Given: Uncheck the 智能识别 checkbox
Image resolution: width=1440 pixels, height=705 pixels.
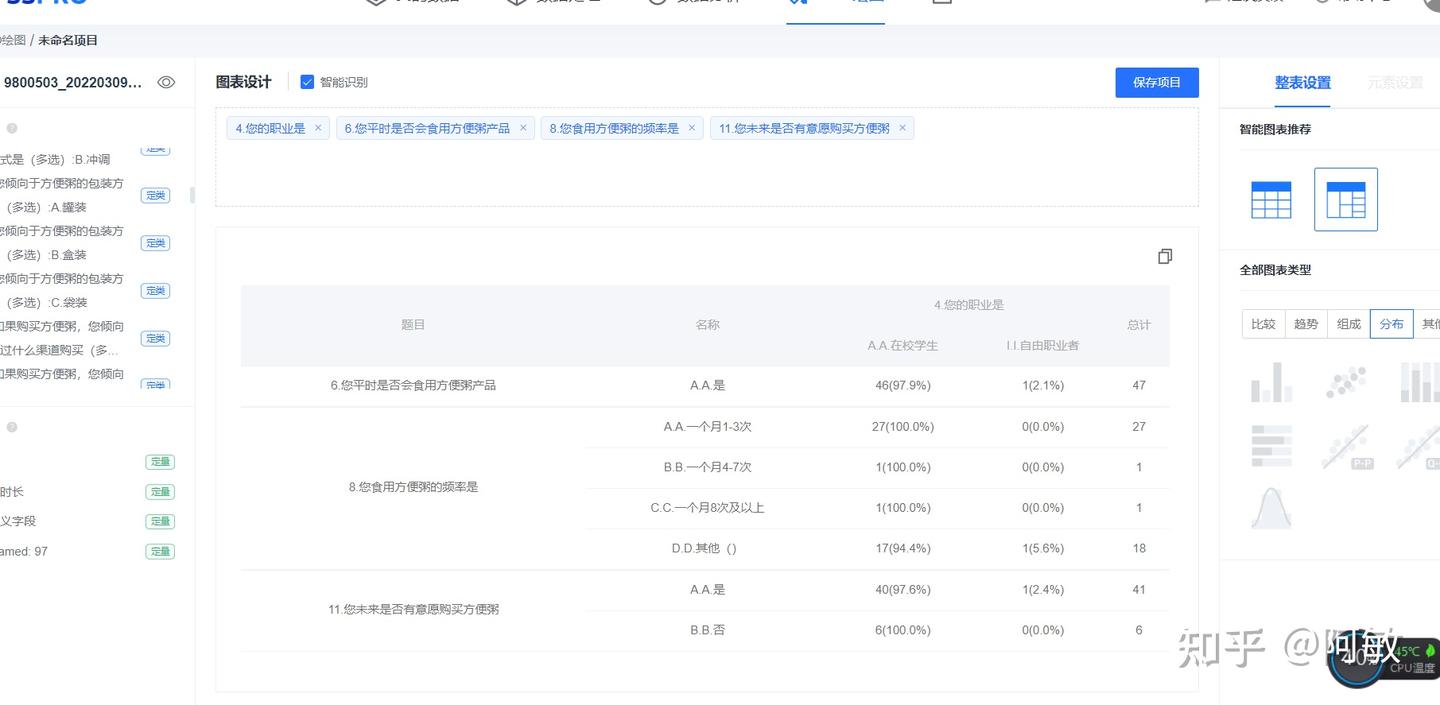Looking at the screenshot, I should tap(307, 82).
